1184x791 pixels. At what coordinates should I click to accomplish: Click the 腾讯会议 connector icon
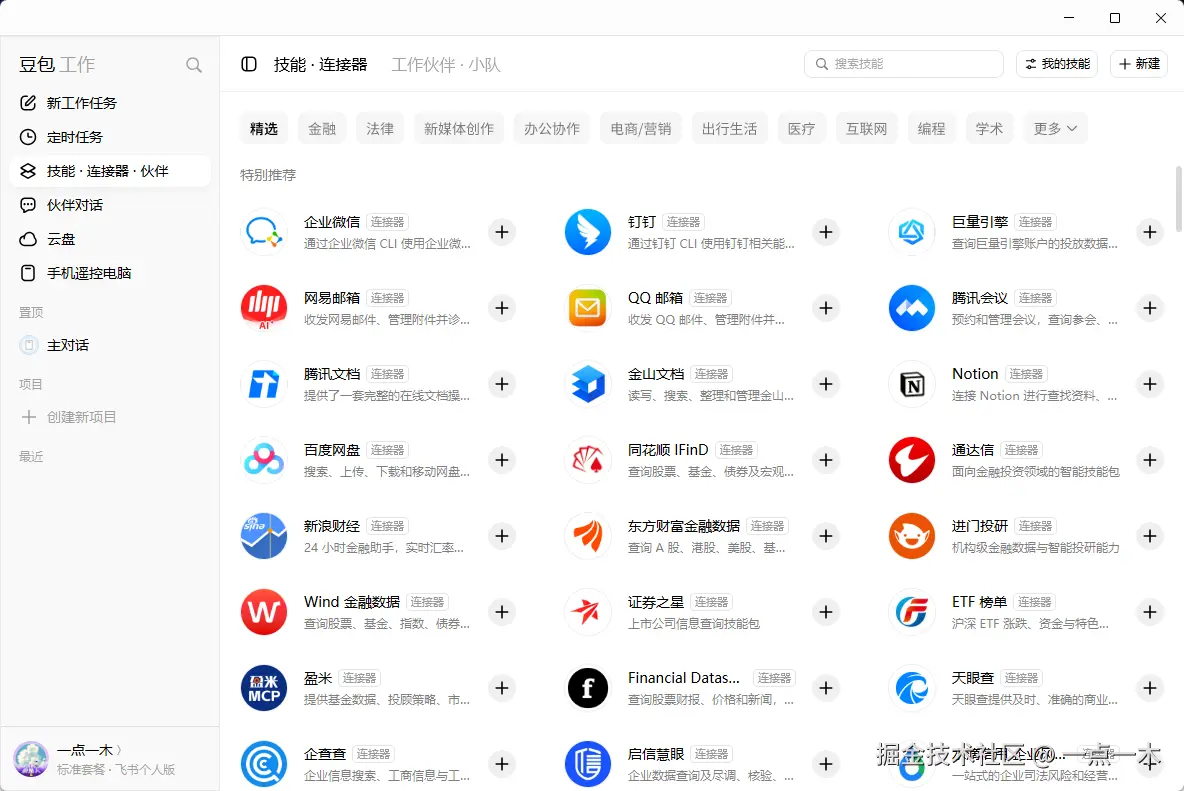(x=911, y=308)
